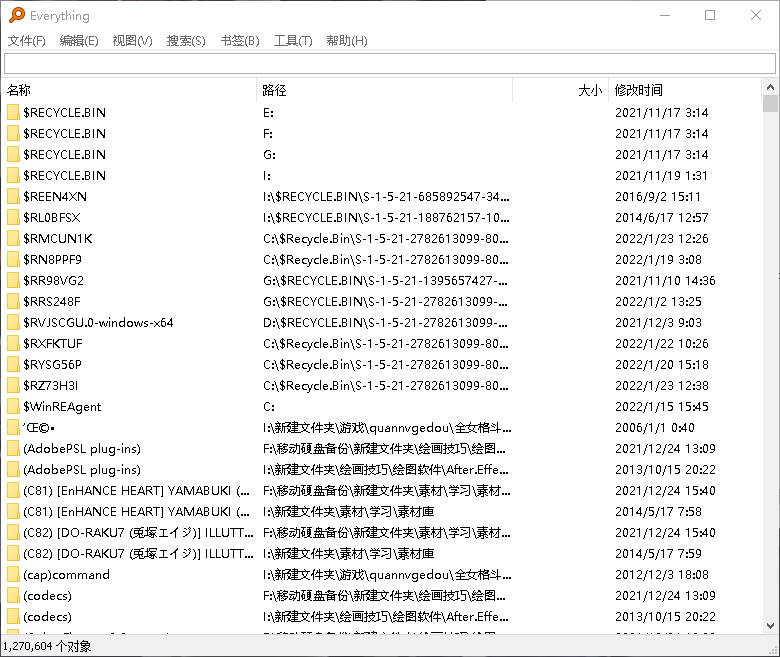The height and width of the screenshot is (657, 780).
Task: Click folder icon for $RR98VG2
Action: pos(13,281)
